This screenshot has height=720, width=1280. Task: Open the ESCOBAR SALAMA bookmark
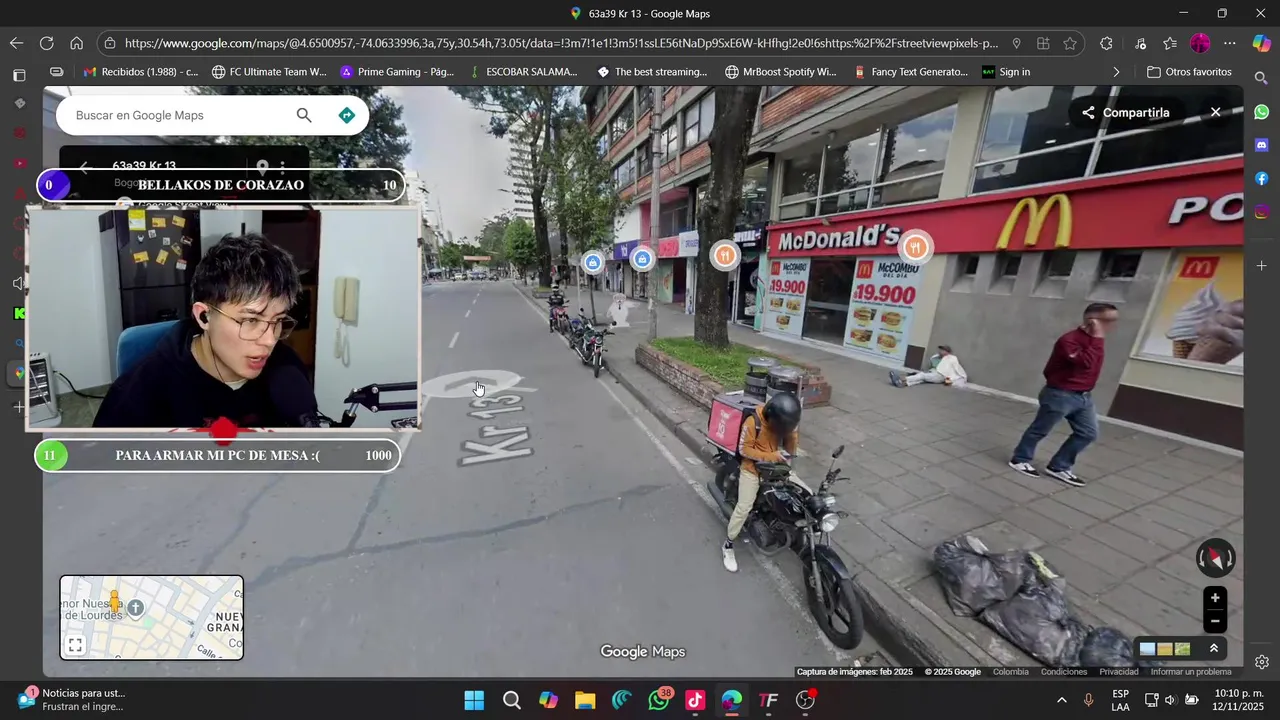click(523, 72)
